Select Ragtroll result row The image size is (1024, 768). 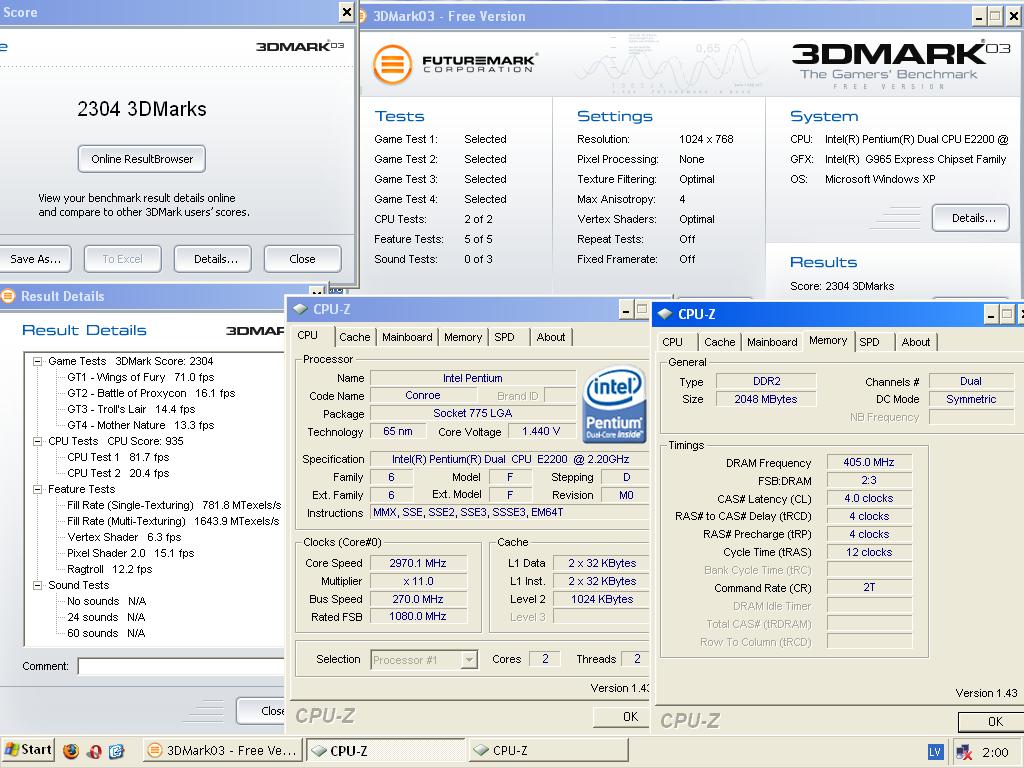[x=110, y=569]
